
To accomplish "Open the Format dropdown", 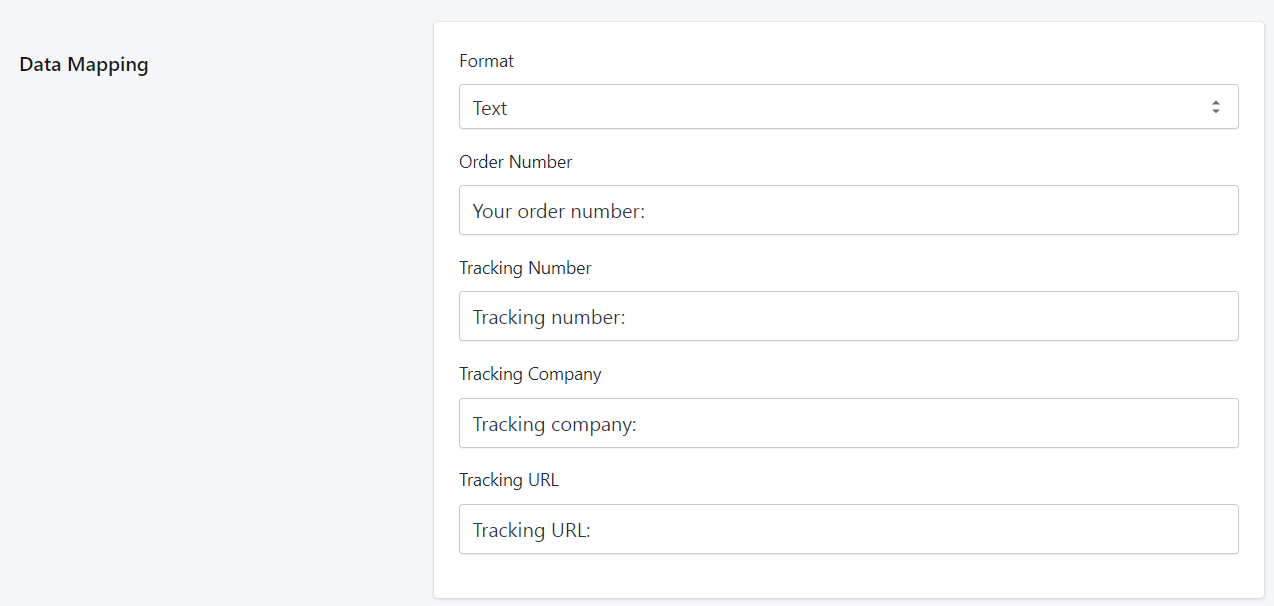I will coord(848,107).
